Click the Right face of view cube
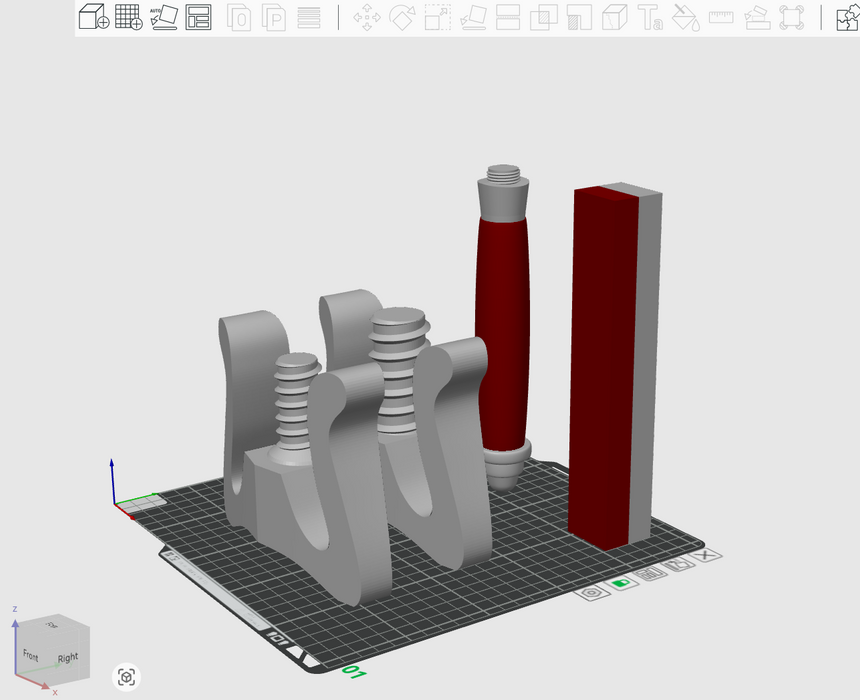This screenshot has width=860, height=700. coord(68,657)
